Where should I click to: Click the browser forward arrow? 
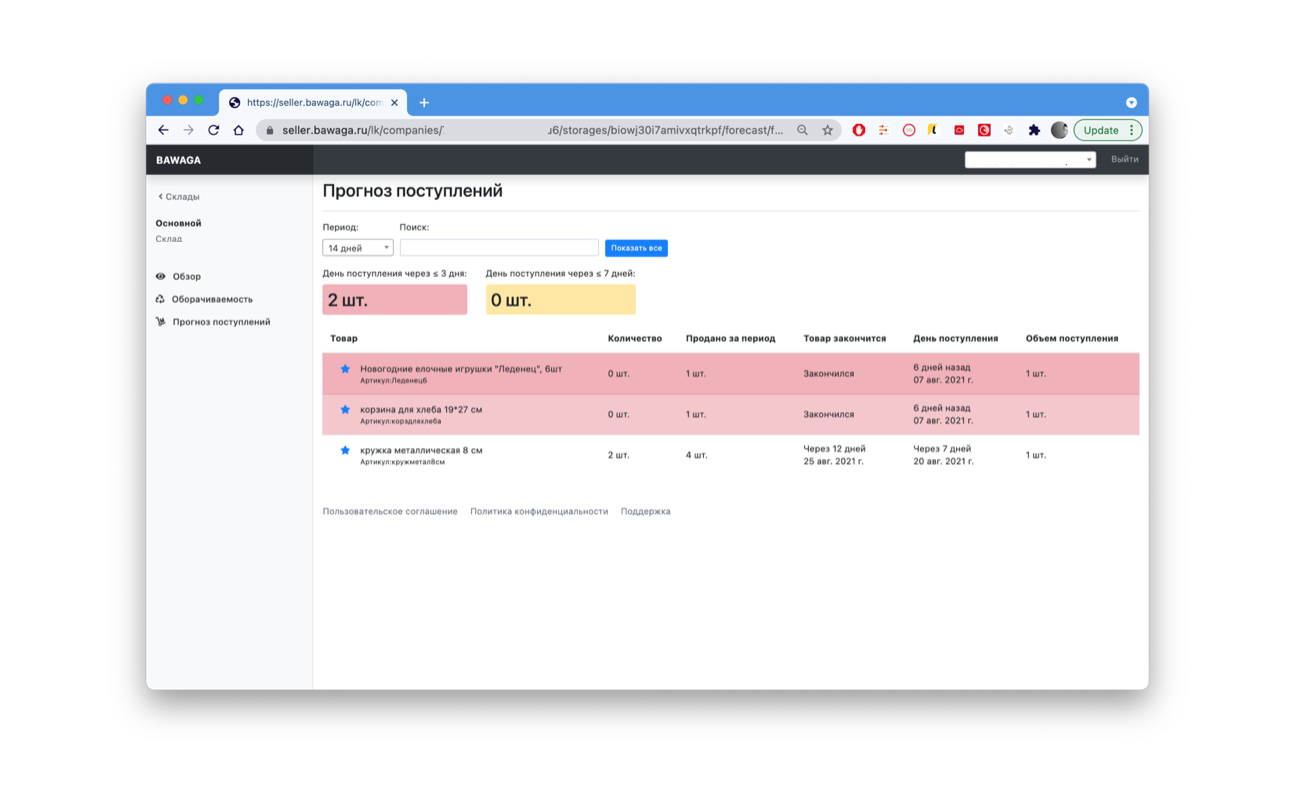click(x=188, y=130)
